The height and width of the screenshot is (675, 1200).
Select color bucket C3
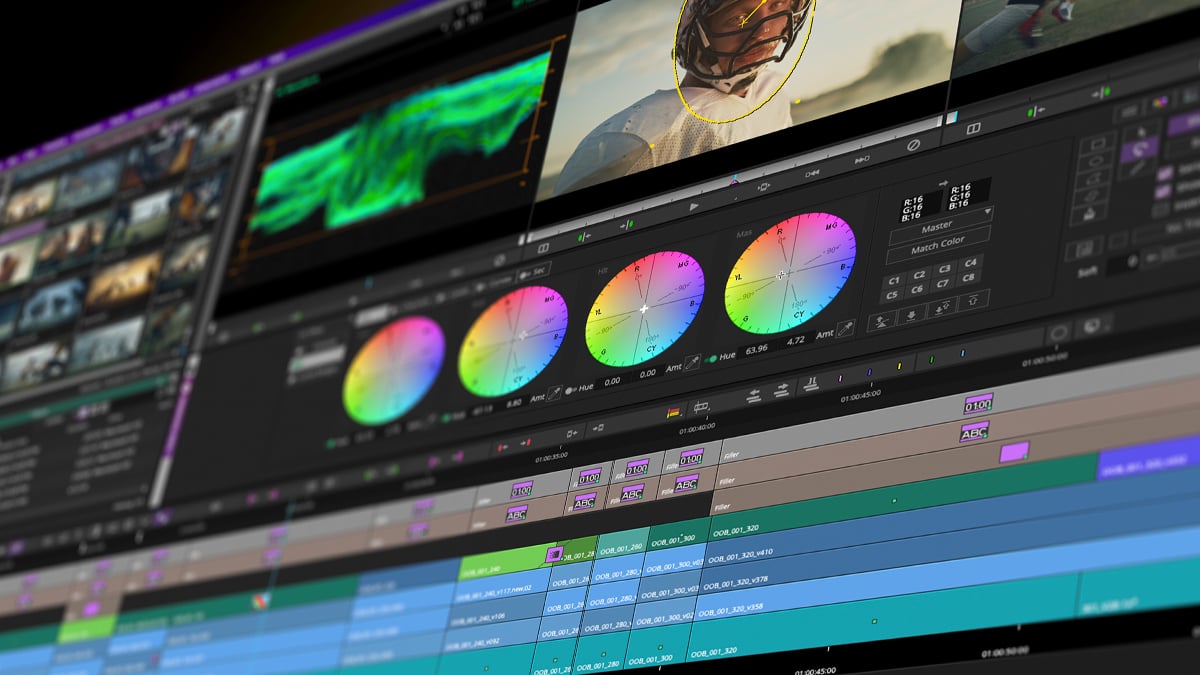[x=944, y=269]
